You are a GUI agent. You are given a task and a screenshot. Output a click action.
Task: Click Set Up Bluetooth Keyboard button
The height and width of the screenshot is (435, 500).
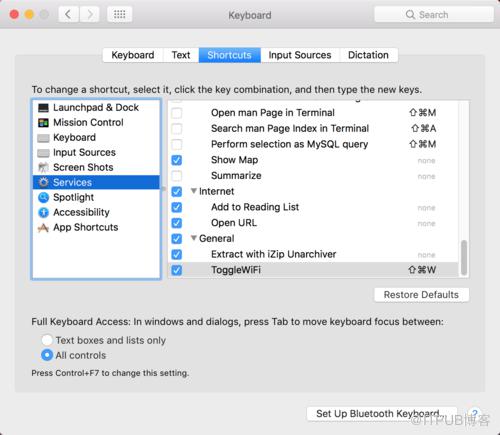[x=382, y=414]
